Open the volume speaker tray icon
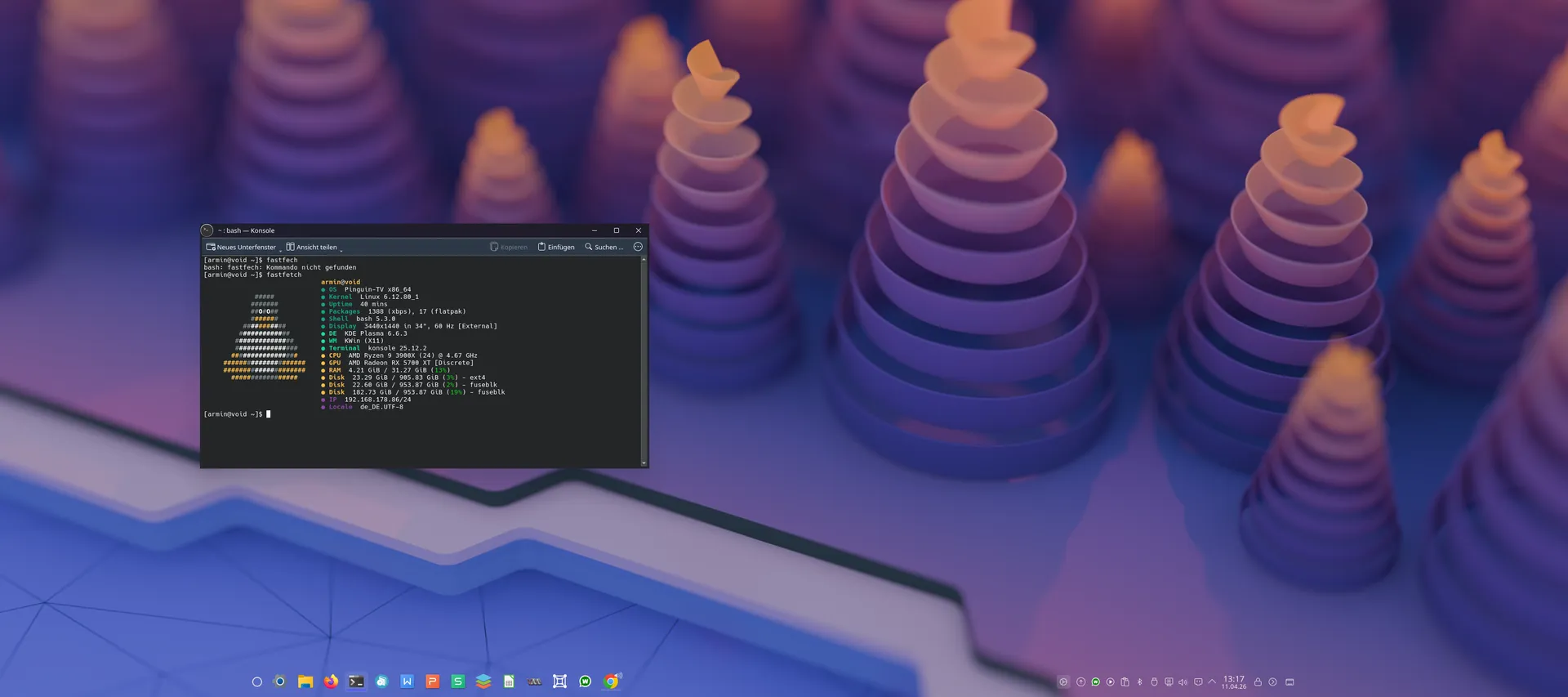This screenshot has width=1568, height=697. tap(1183, 681)
